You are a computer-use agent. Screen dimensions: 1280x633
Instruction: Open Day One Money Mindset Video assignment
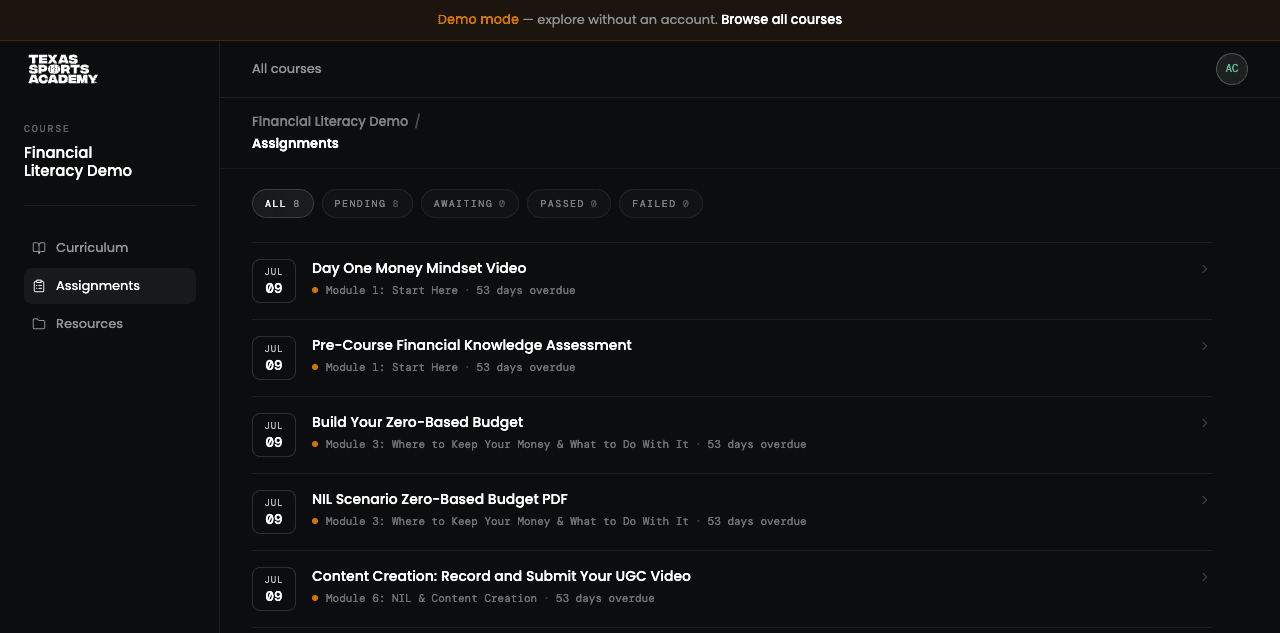click(732, 281)
